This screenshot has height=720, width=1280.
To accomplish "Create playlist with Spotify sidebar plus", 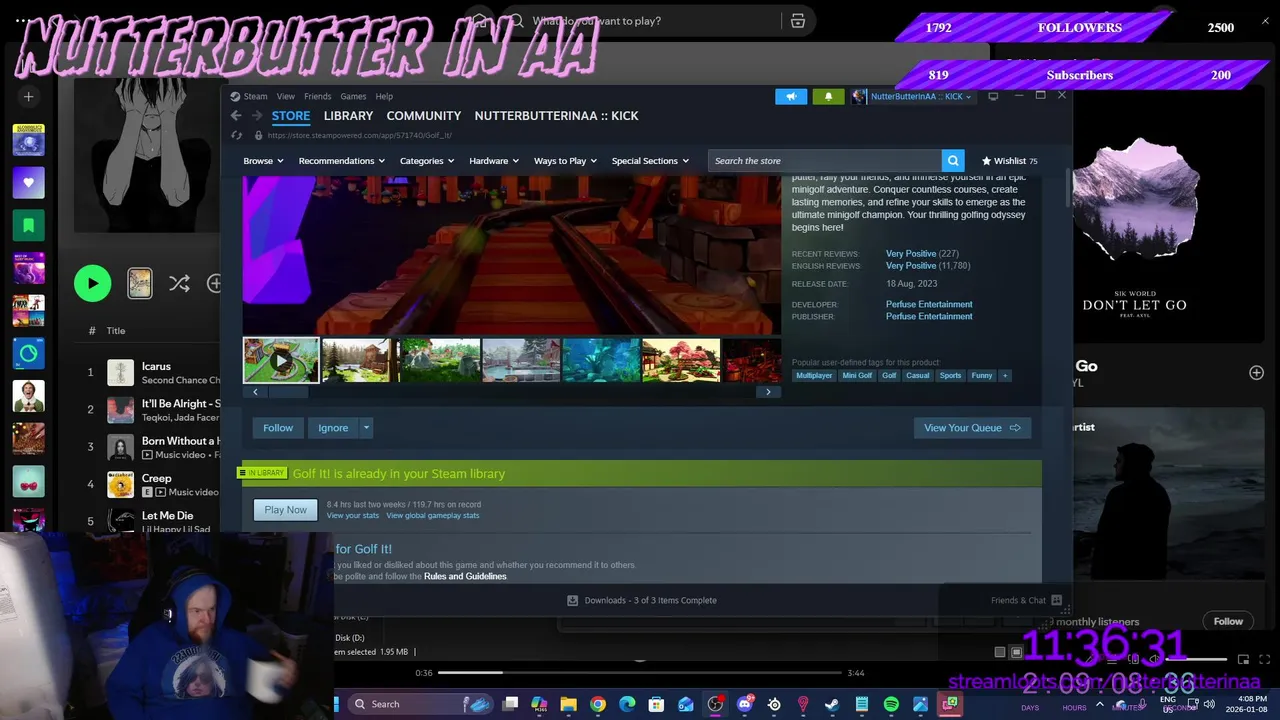I will coord(28,97).
